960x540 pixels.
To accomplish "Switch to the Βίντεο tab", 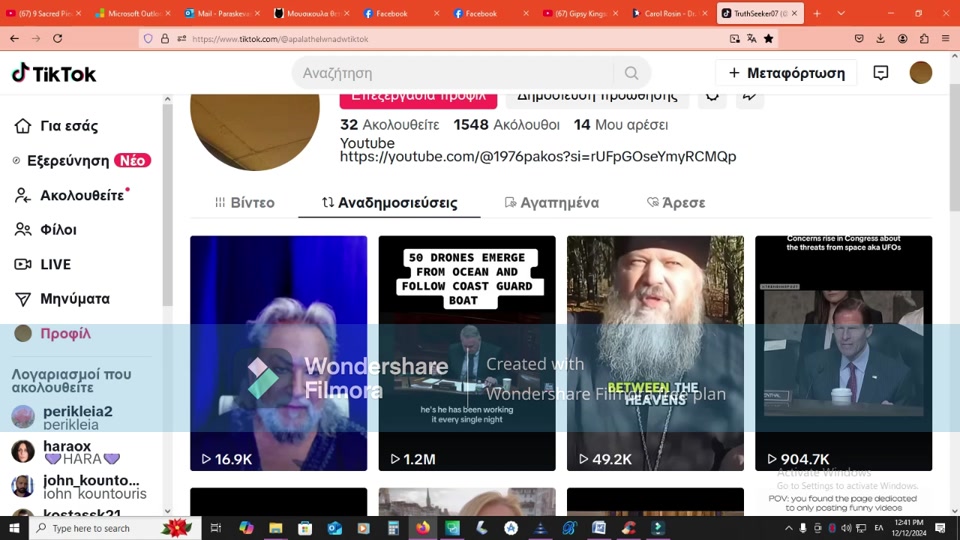I will pos(244,203).
